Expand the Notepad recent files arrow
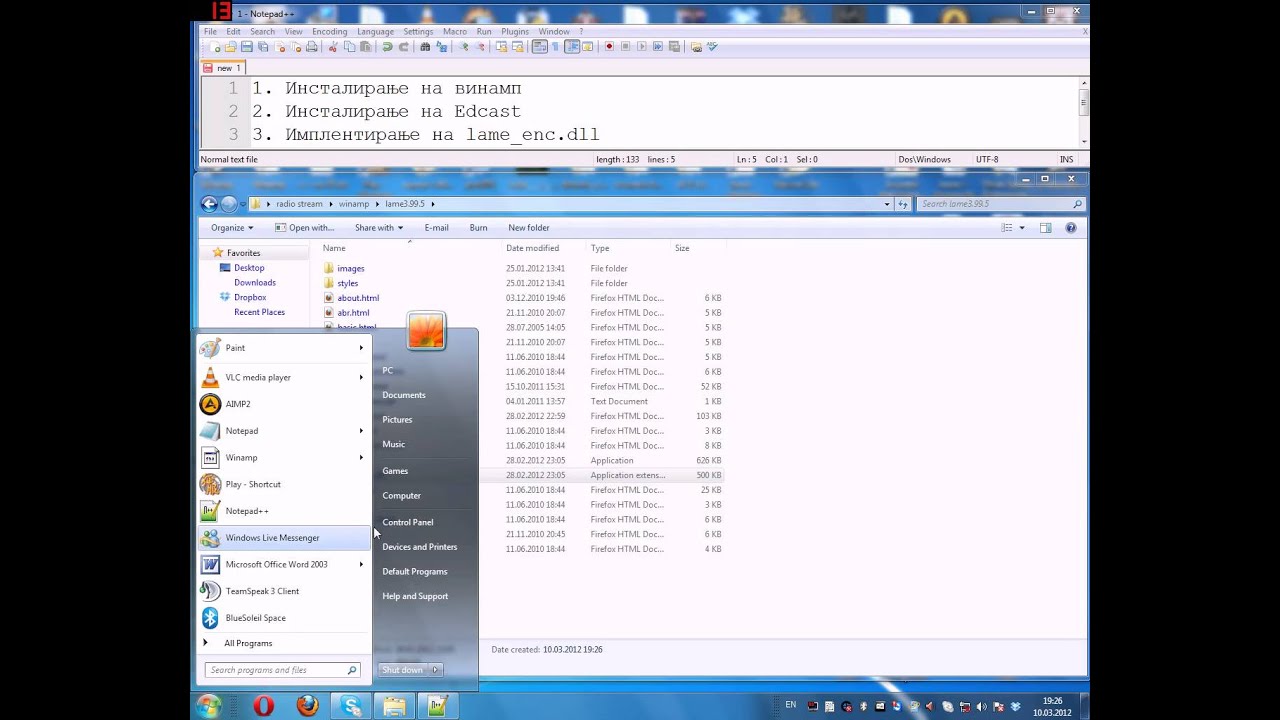This screenshot has height=720, width=1280. pyautogui.click(x=361, y=431)
